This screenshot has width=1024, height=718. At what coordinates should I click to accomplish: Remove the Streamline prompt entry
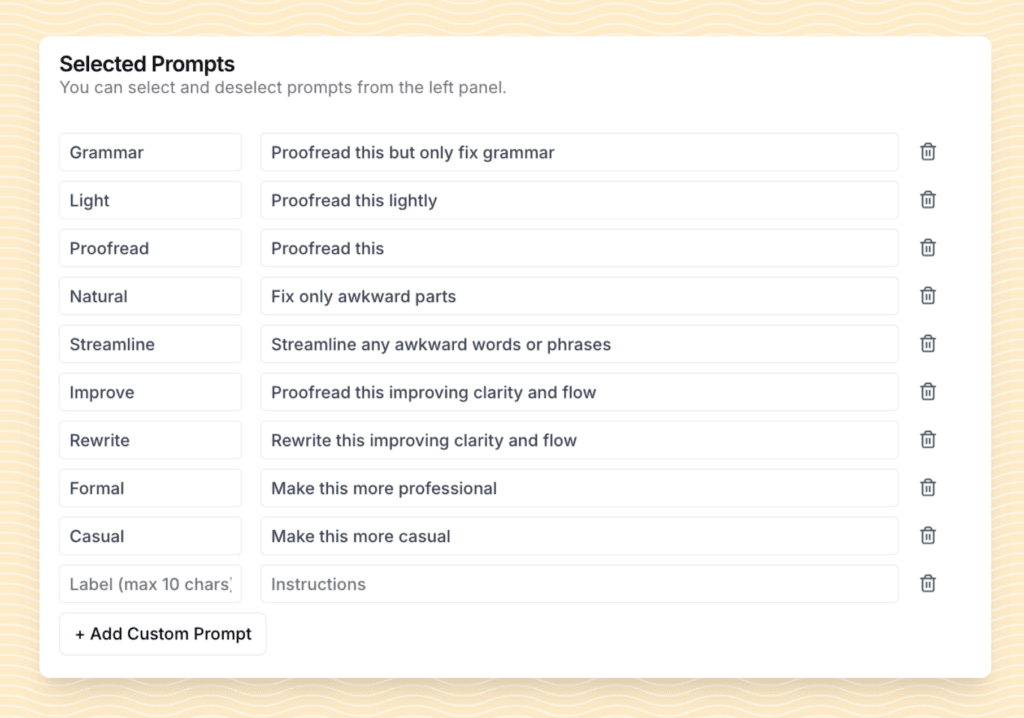[928, 344]
